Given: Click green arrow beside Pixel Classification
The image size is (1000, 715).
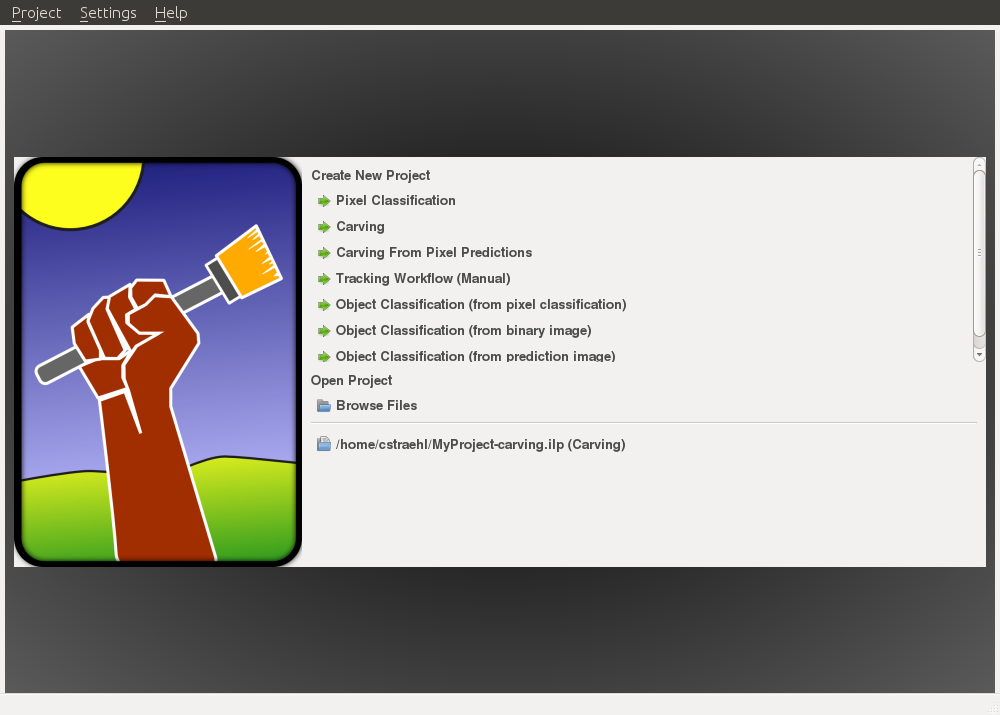Looking at the screenshot, I should (324, 201).
